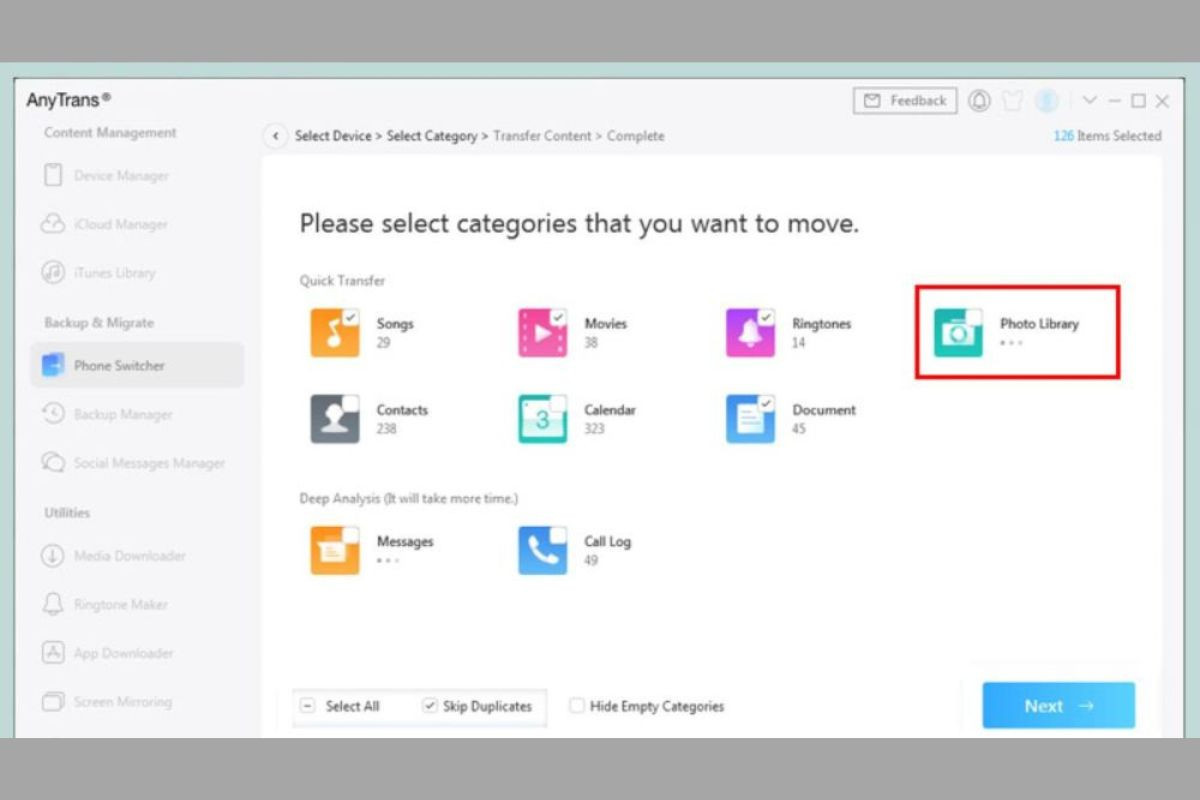This screenshot has width=1200, height=800.
Task: Click the Media Downloader arrow icon
Action: click(53, 556)
